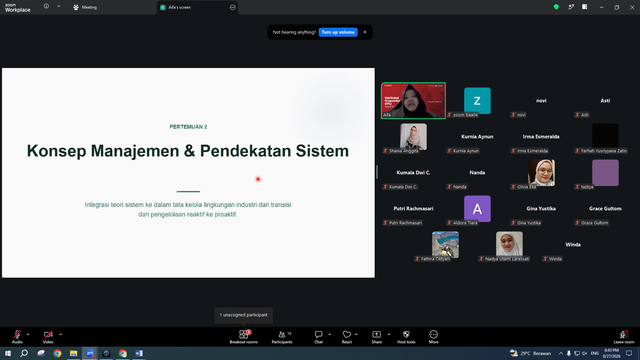This screenshot has height=360, width=640.
Task: Open the Participants panel
Action: click(x=282, y=337)
